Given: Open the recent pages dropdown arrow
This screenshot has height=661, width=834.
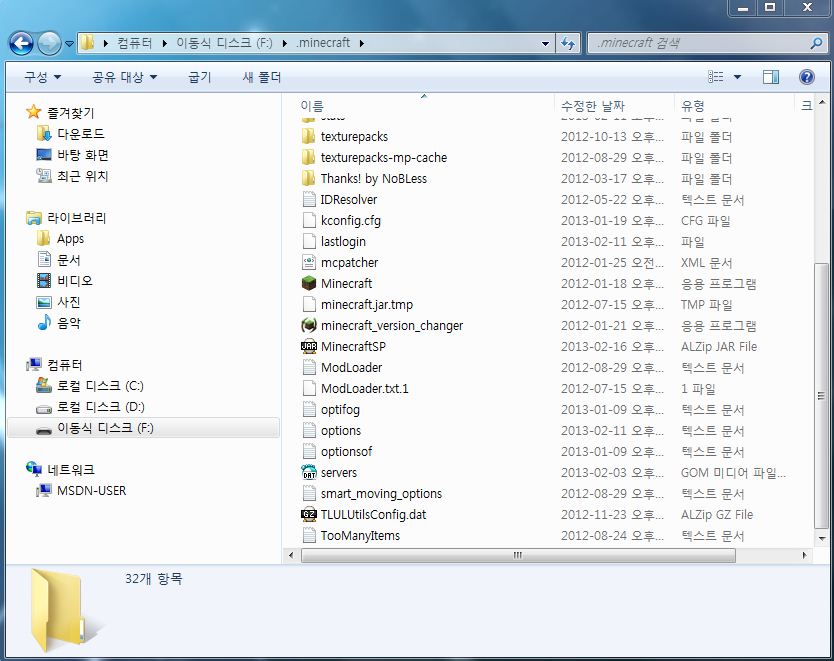Looking at the screenshot, I should pos(69,44).
